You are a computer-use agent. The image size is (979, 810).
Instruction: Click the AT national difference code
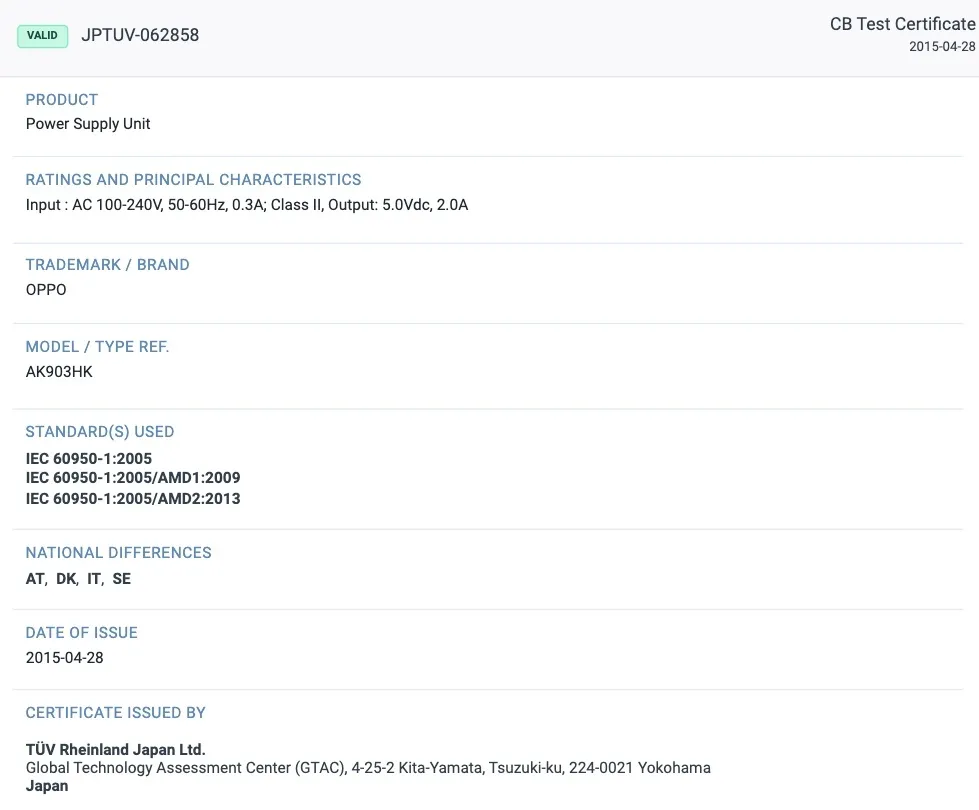35,579
